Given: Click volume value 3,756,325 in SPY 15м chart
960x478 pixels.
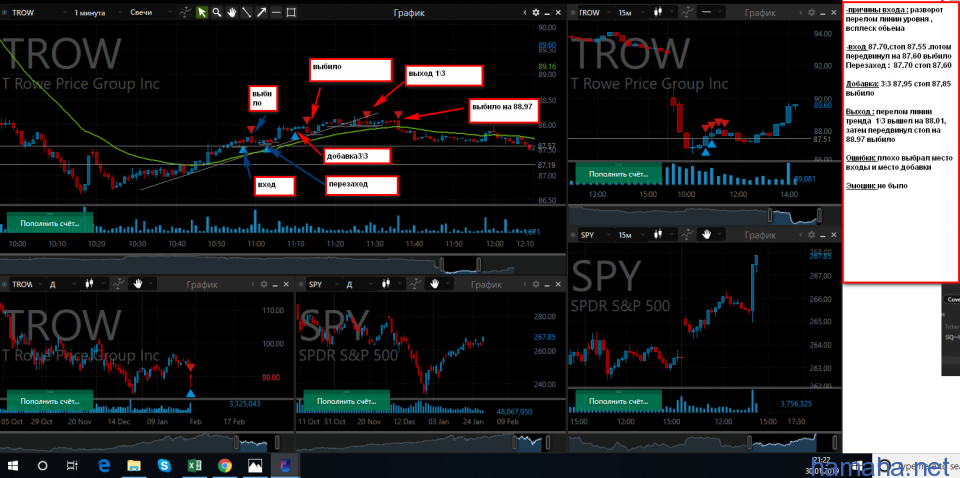Looking at the screenshot, I should [x=796, y=403].
